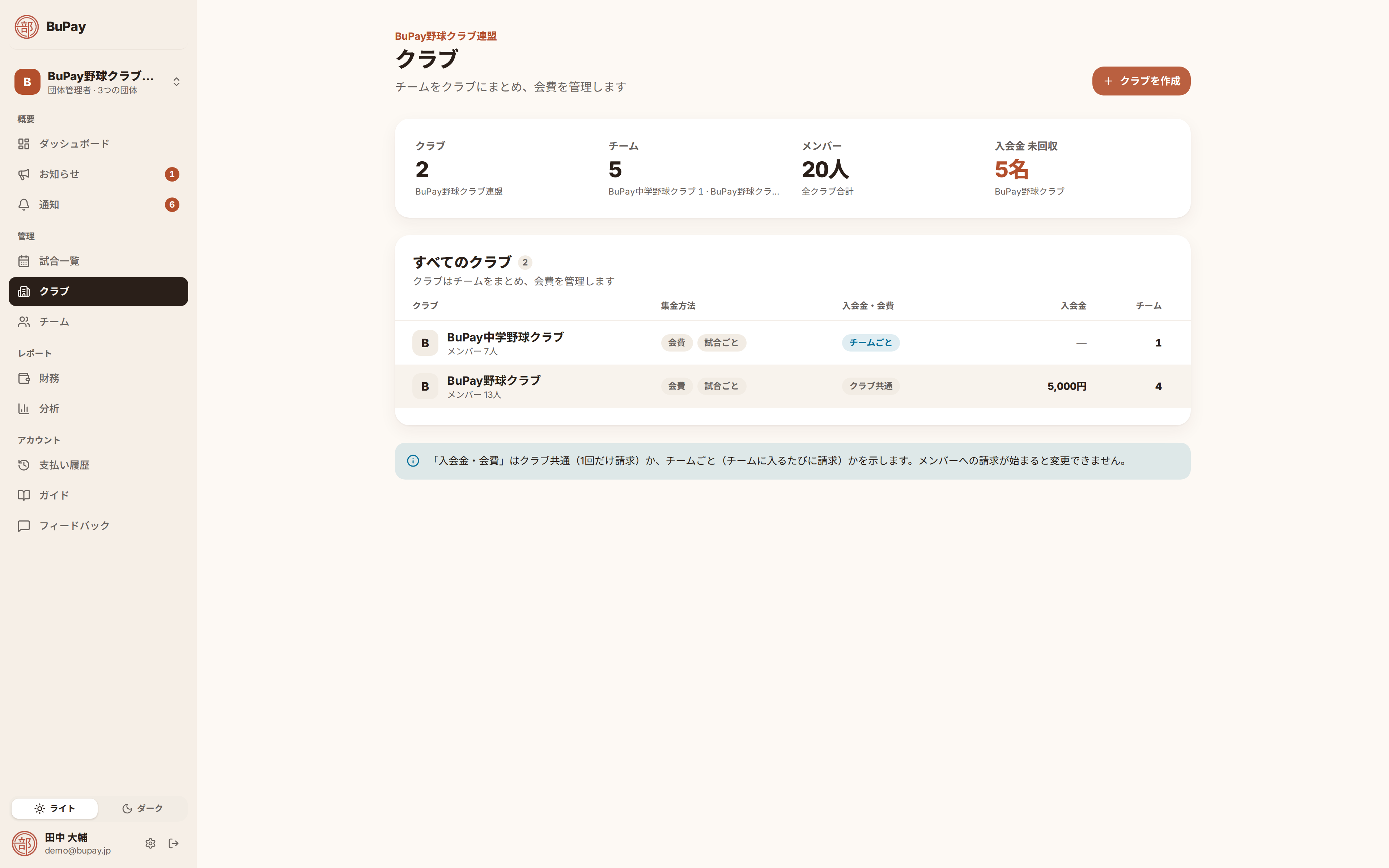Image resolution: width=1389 pixels, height=868 pixels.
Task: Open settings with the gear icon
Action: [x=150, y=843]
